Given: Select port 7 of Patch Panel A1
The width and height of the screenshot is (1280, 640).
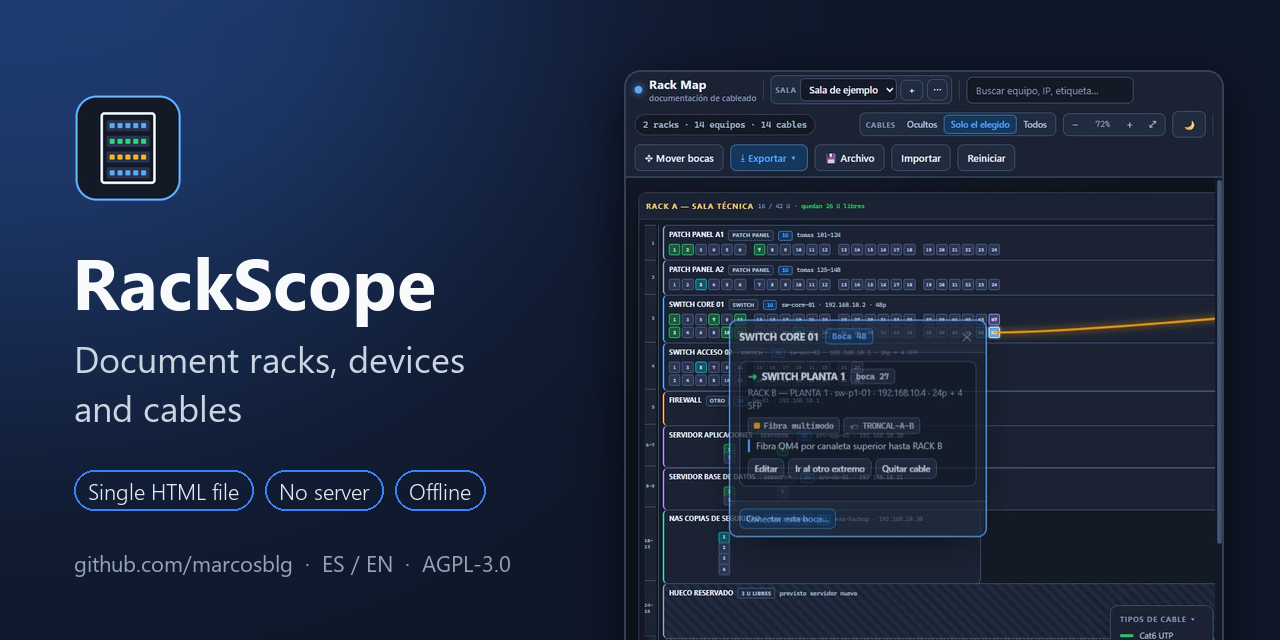Looking at the screenshot, I should 760,250.
